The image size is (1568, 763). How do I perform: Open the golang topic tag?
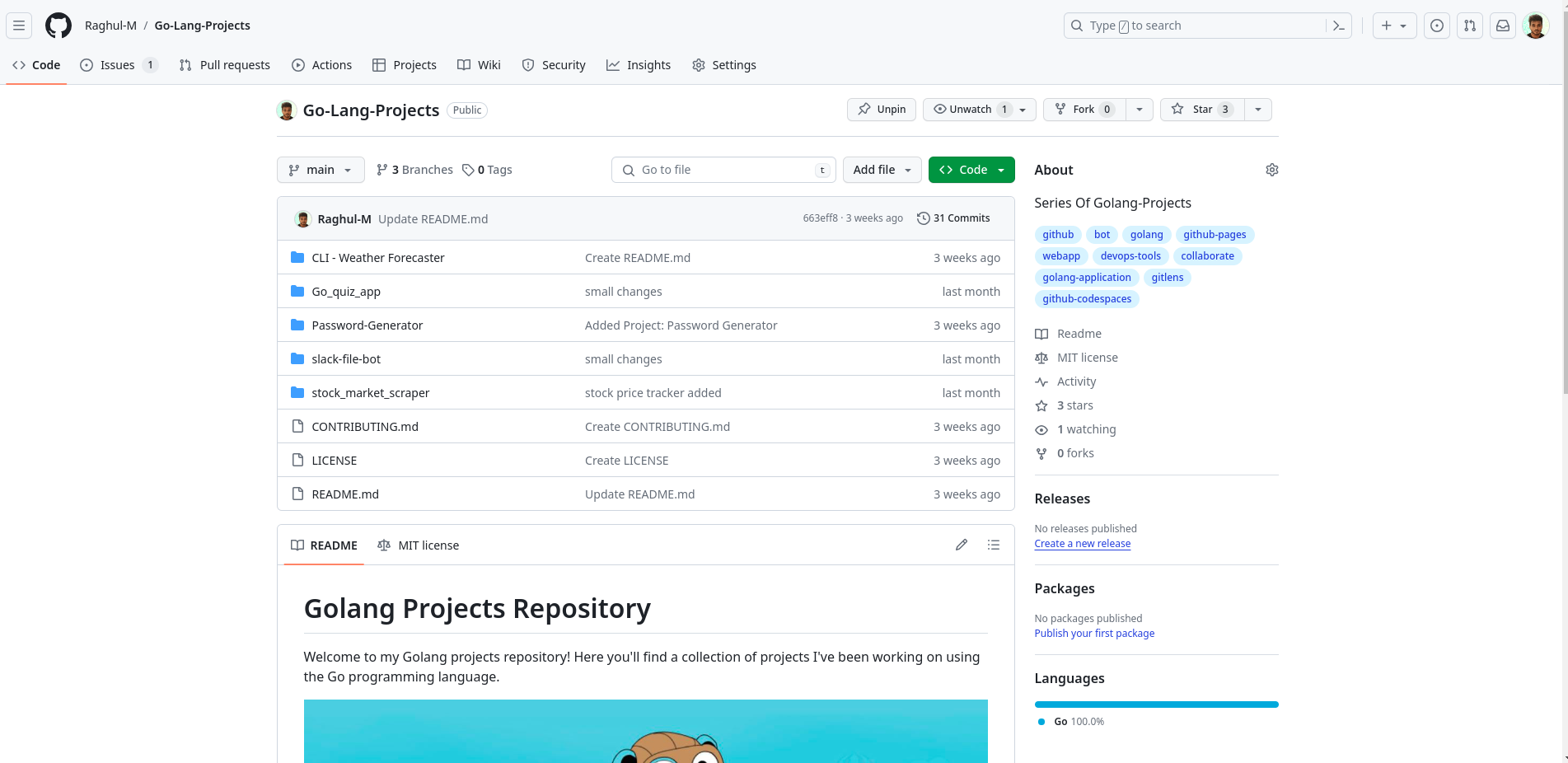(x=1147, y=235)
